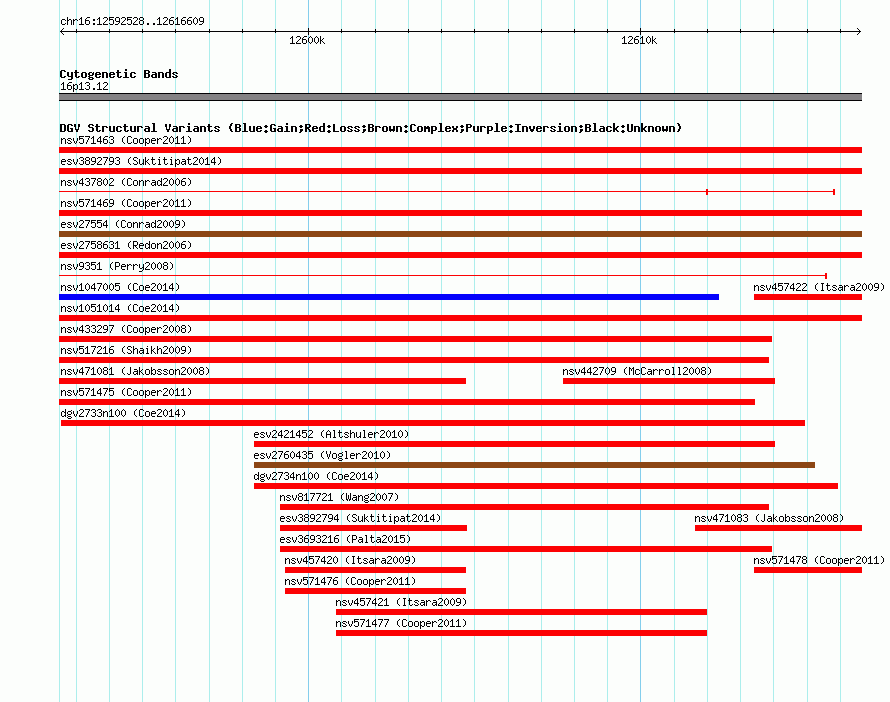Open the nsv1047005 (Coe2014) gain variant label
Viewport: 890px width, 702px height.
[120, 287]
